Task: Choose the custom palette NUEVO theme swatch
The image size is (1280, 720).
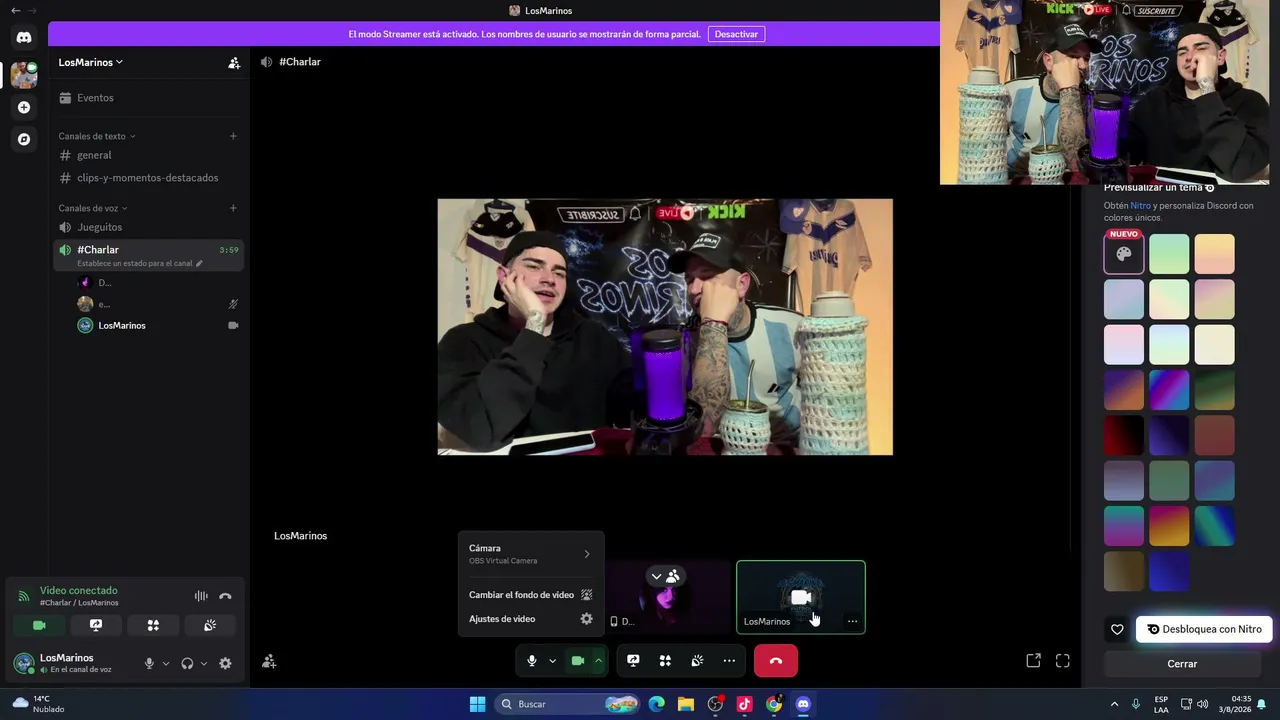Action: pos(1124,254)
